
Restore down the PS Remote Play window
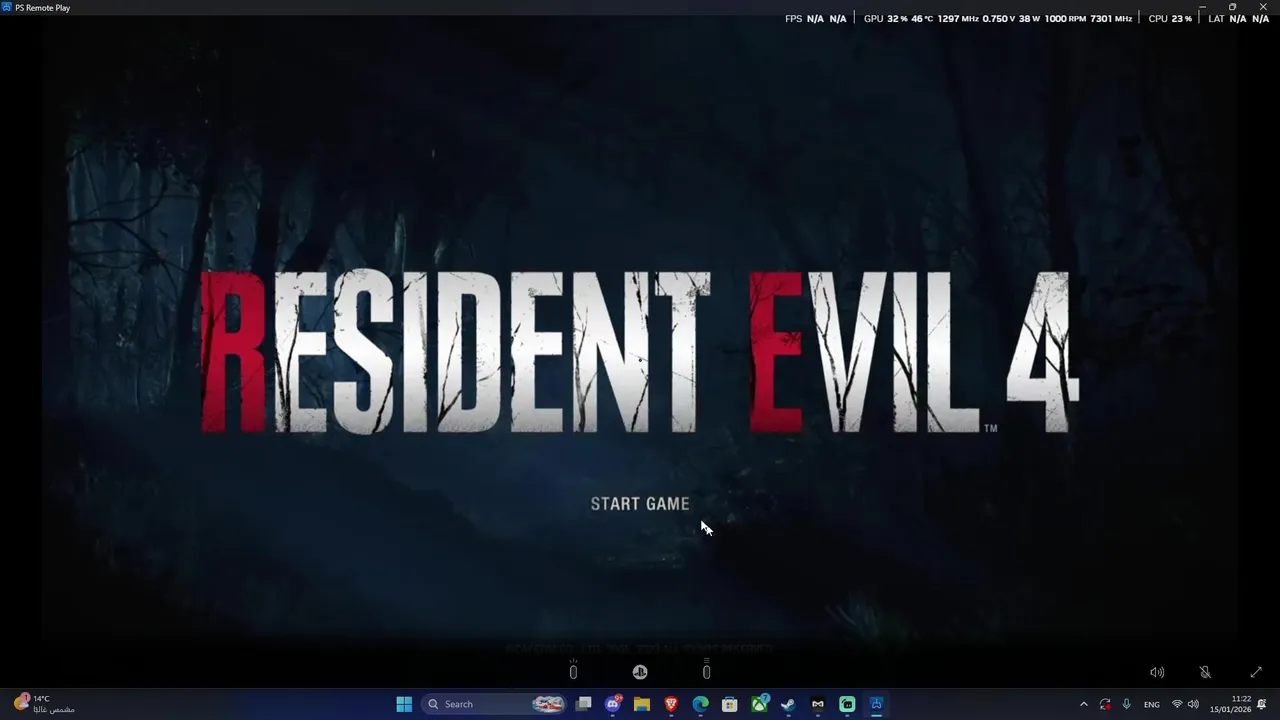(x=1232, y=7)
